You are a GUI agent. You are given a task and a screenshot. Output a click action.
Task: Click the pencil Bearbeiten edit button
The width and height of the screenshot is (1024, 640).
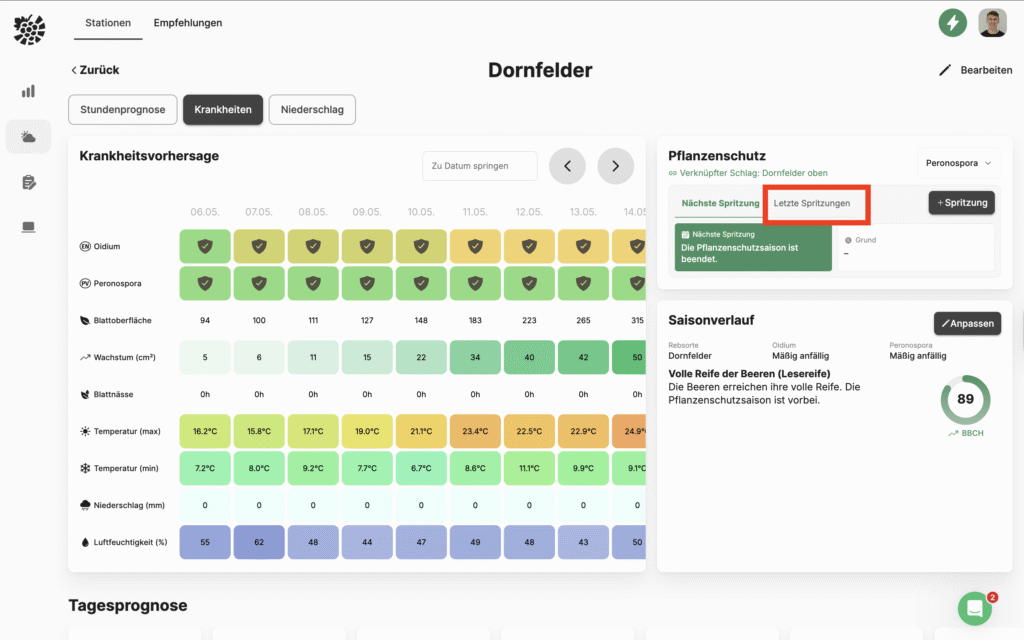[975, 70]
